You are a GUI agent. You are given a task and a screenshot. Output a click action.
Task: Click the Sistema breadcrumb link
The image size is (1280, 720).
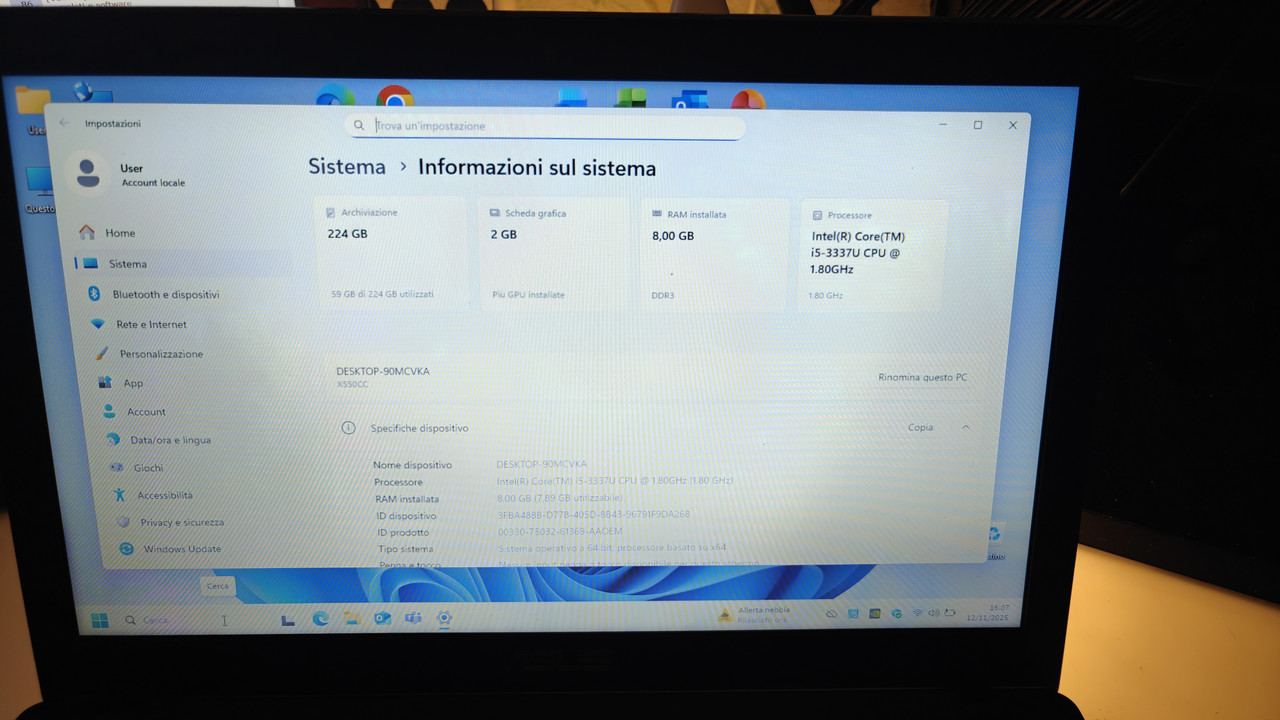[347, 167]
